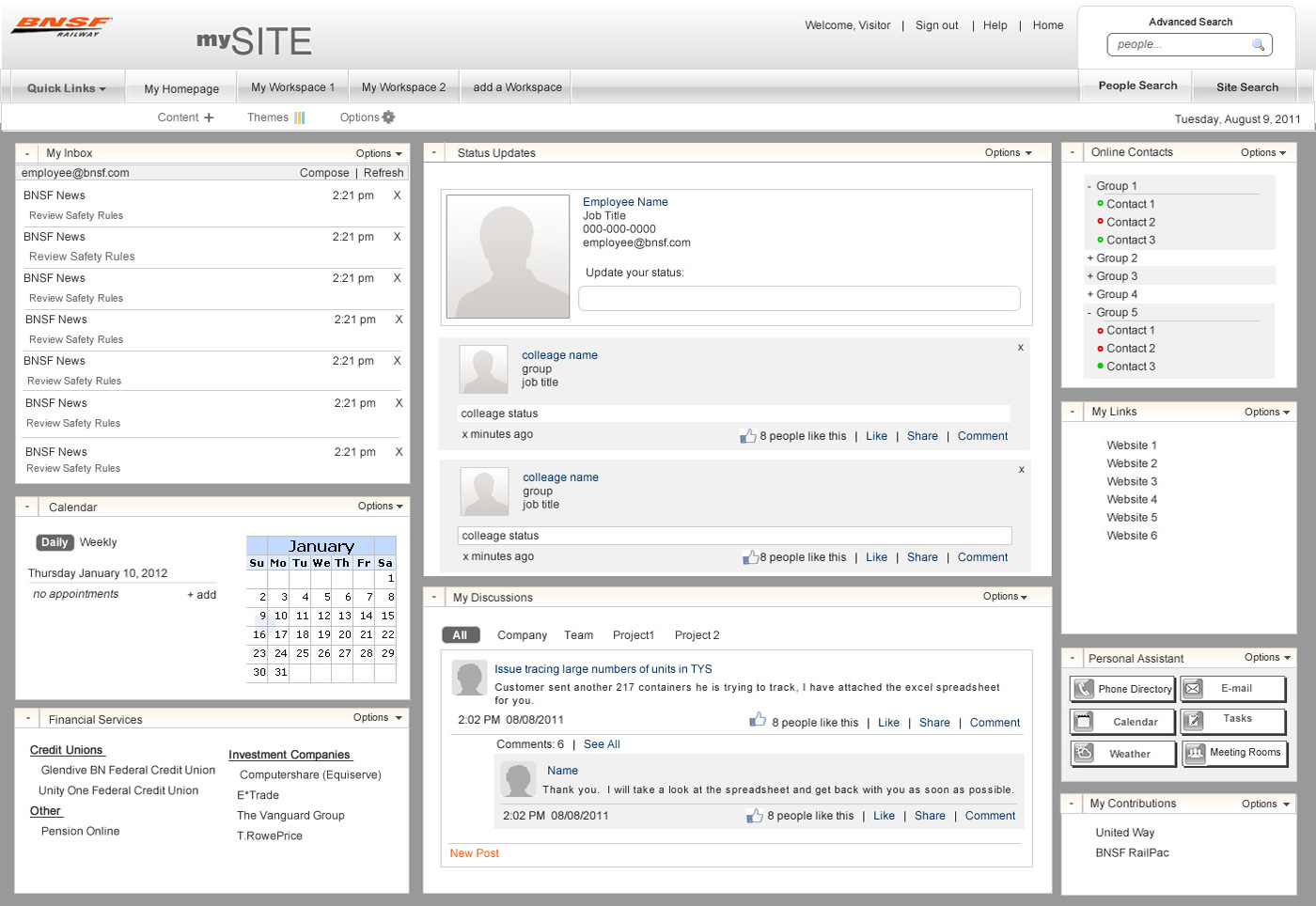The image size is (1316, 906).
Task: Click the add a Workspace tab
Action: click(x=517, y=86)
